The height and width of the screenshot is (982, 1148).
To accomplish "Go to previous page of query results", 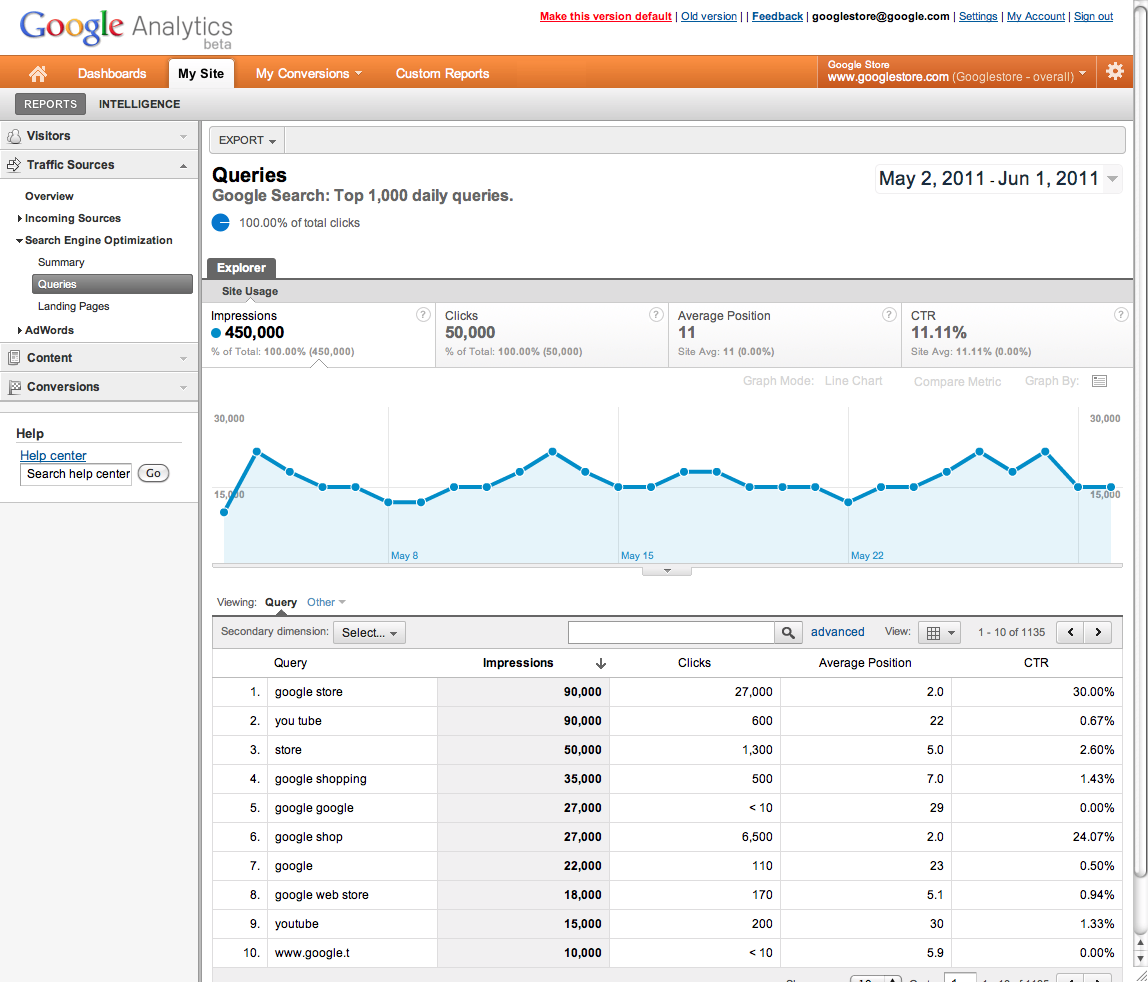I will point(1070,632).
